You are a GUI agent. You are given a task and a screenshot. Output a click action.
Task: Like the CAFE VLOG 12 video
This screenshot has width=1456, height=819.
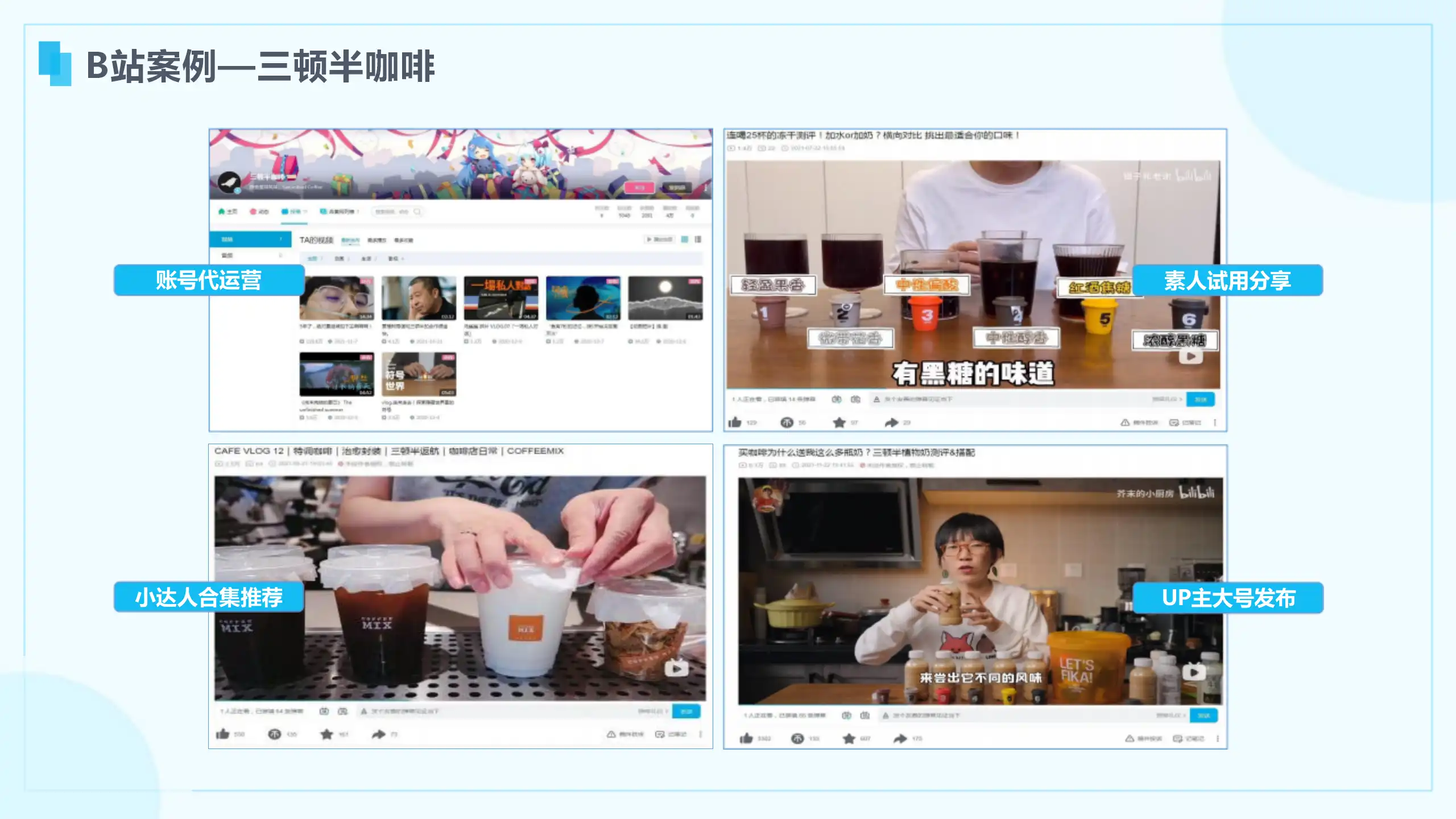[x=222, y=734]
